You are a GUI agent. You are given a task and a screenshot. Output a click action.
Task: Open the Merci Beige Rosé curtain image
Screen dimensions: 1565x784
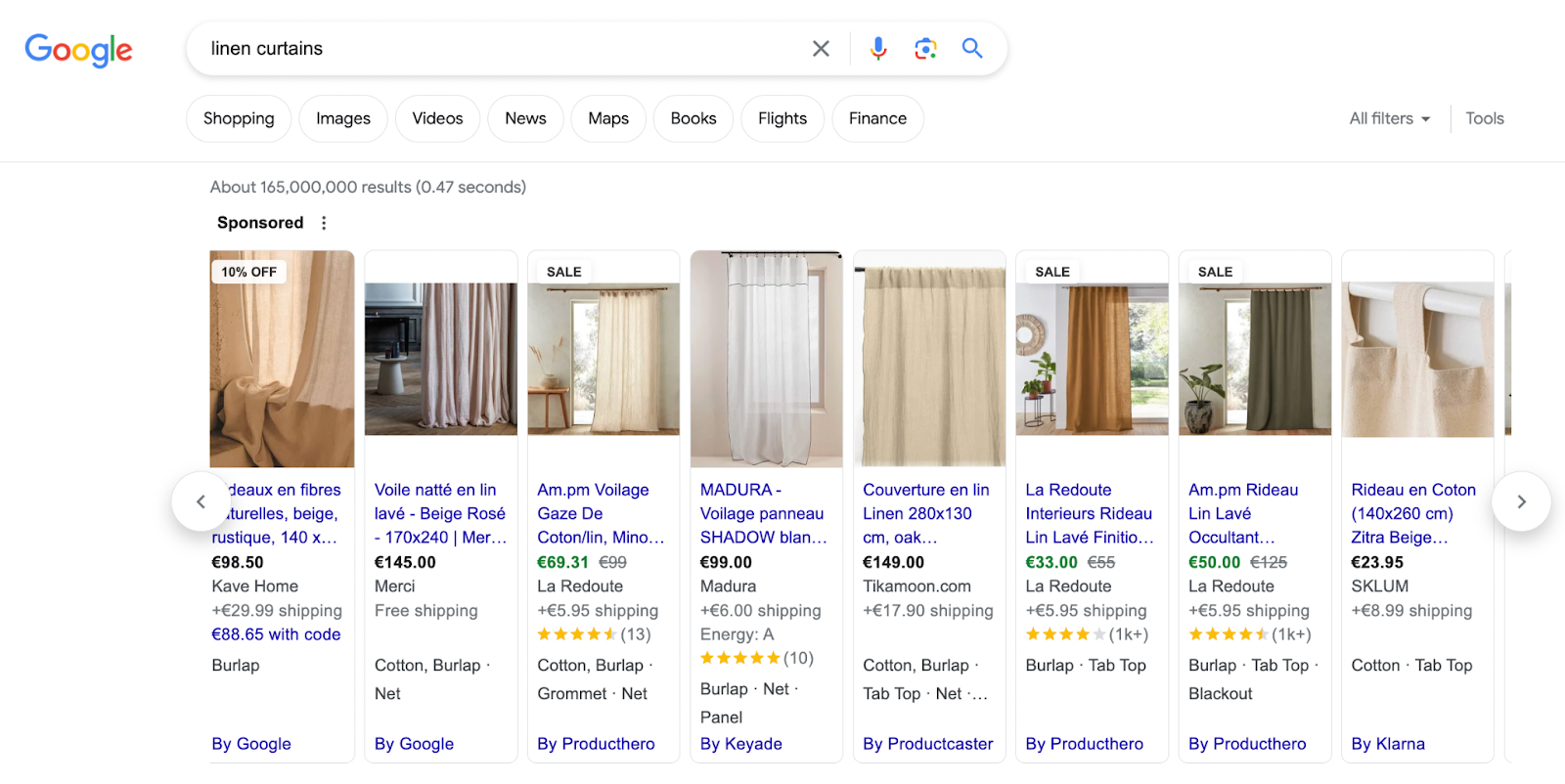coord(441,359)
